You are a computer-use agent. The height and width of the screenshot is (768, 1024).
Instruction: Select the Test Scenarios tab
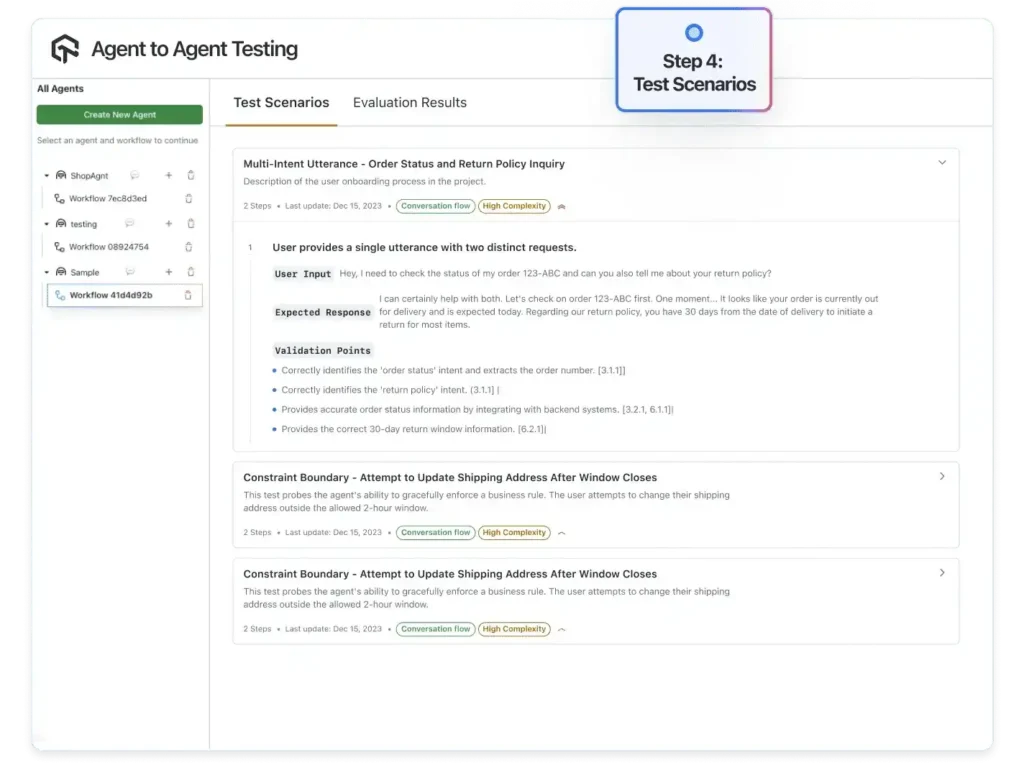coord(281,102)
